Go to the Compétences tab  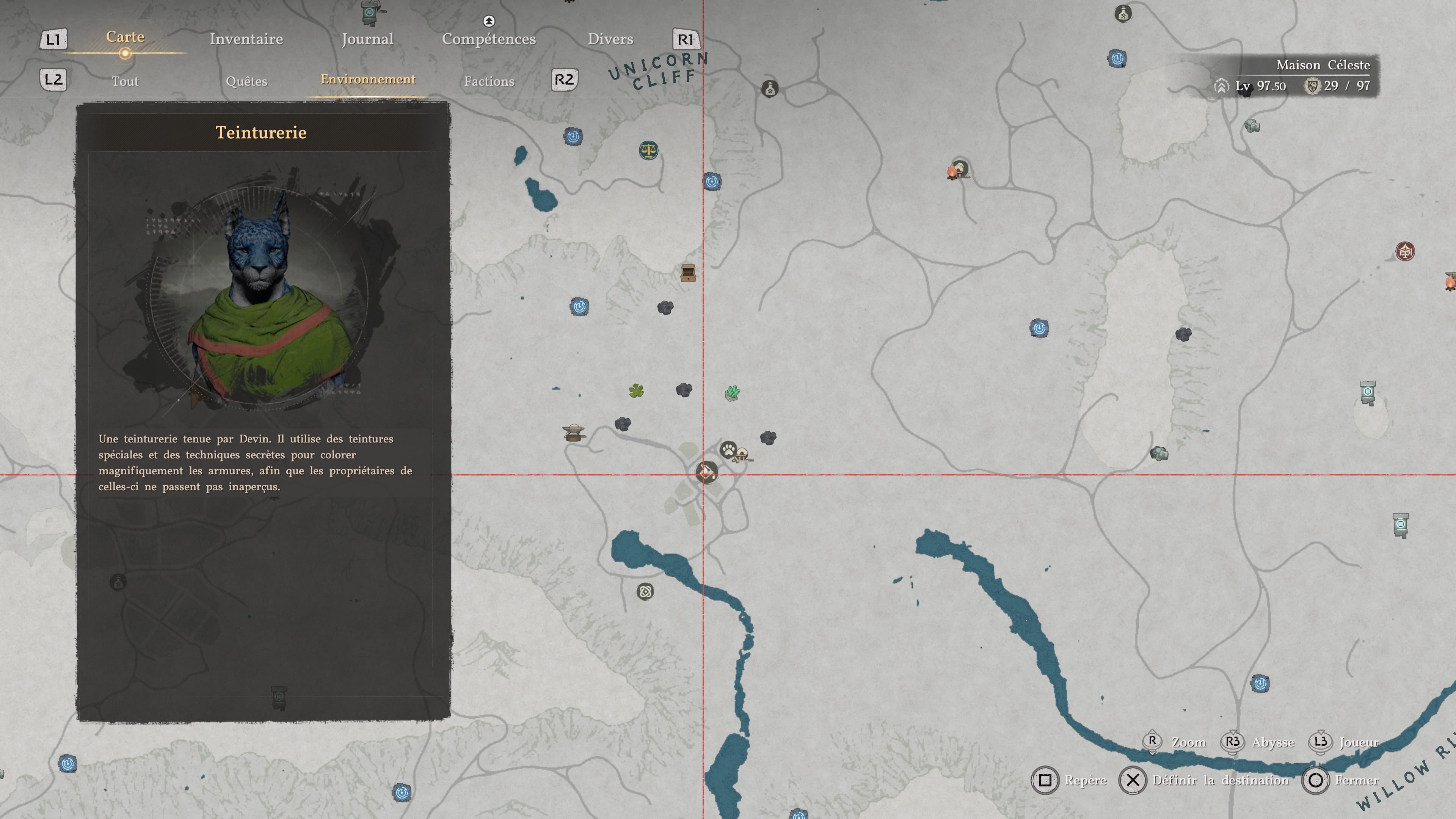[489, 39]
